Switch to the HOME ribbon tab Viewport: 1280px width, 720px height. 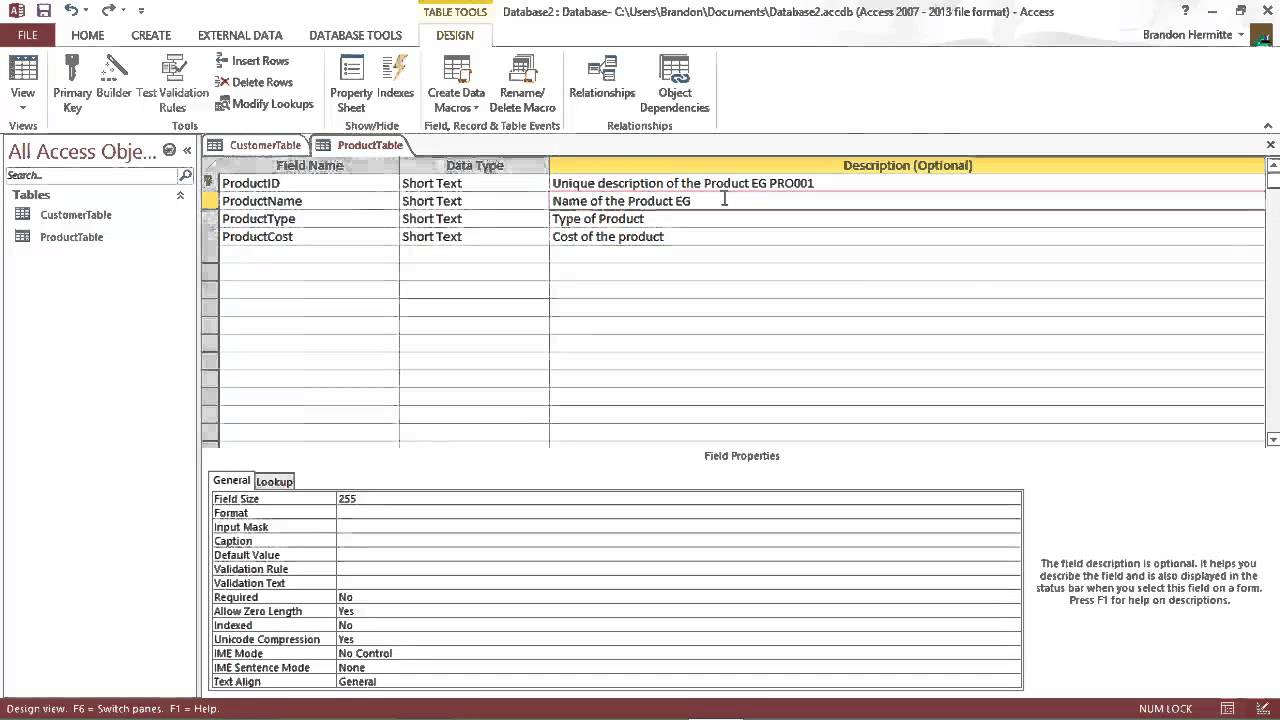(87, 35)
